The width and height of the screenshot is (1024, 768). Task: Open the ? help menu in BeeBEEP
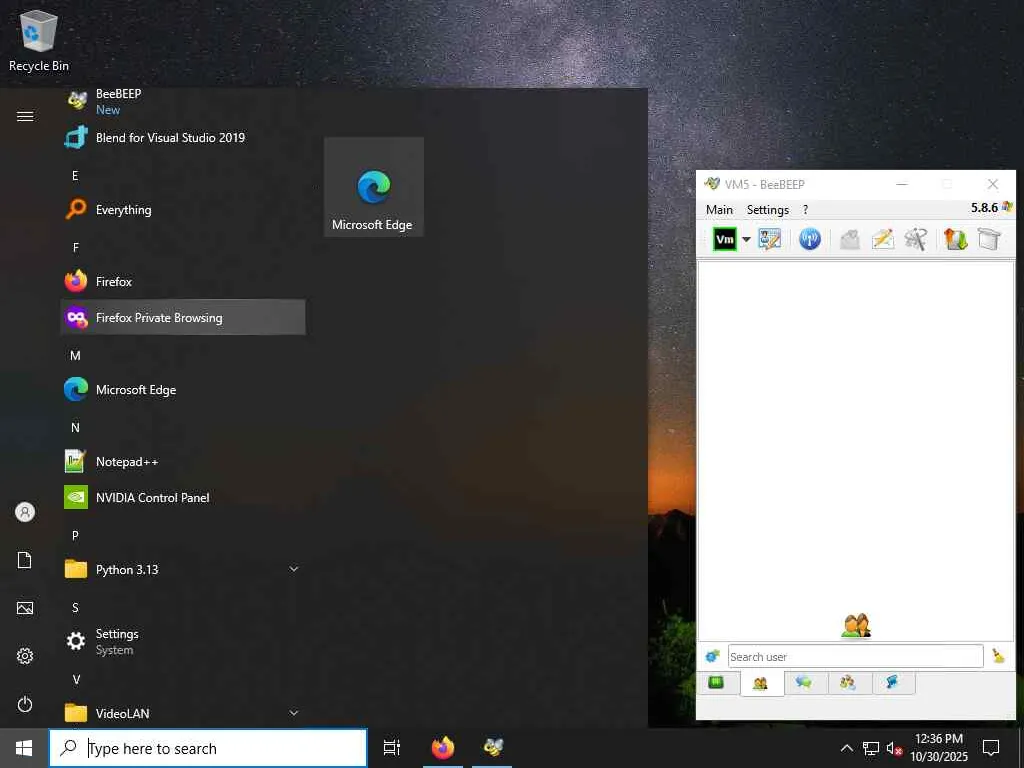pyautogui.click(x=805, y=210)
